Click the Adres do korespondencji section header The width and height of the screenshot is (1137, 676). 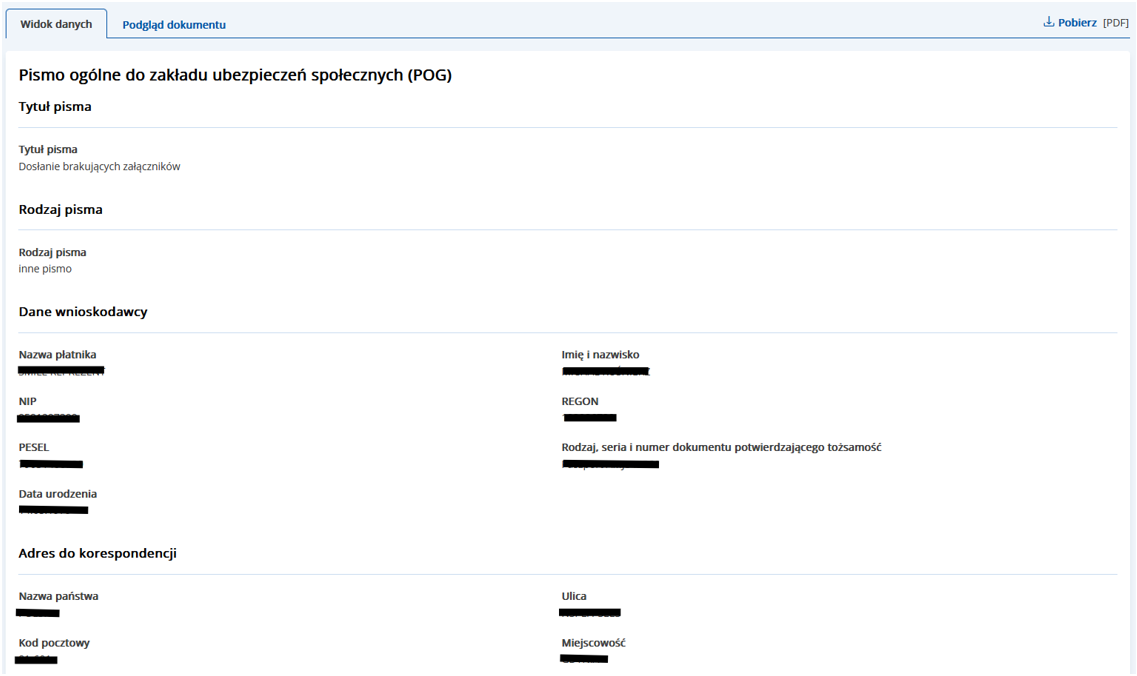point(98,553)
